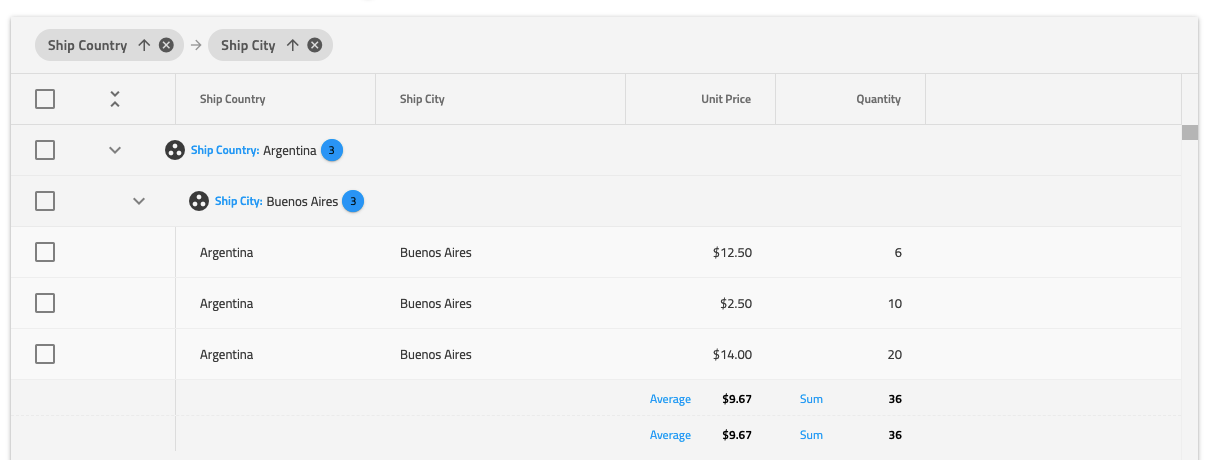This screenshot has width=1209, height=460.
Task: Remove the Ship City grouping chip
Action: click(x=314, y=45)
